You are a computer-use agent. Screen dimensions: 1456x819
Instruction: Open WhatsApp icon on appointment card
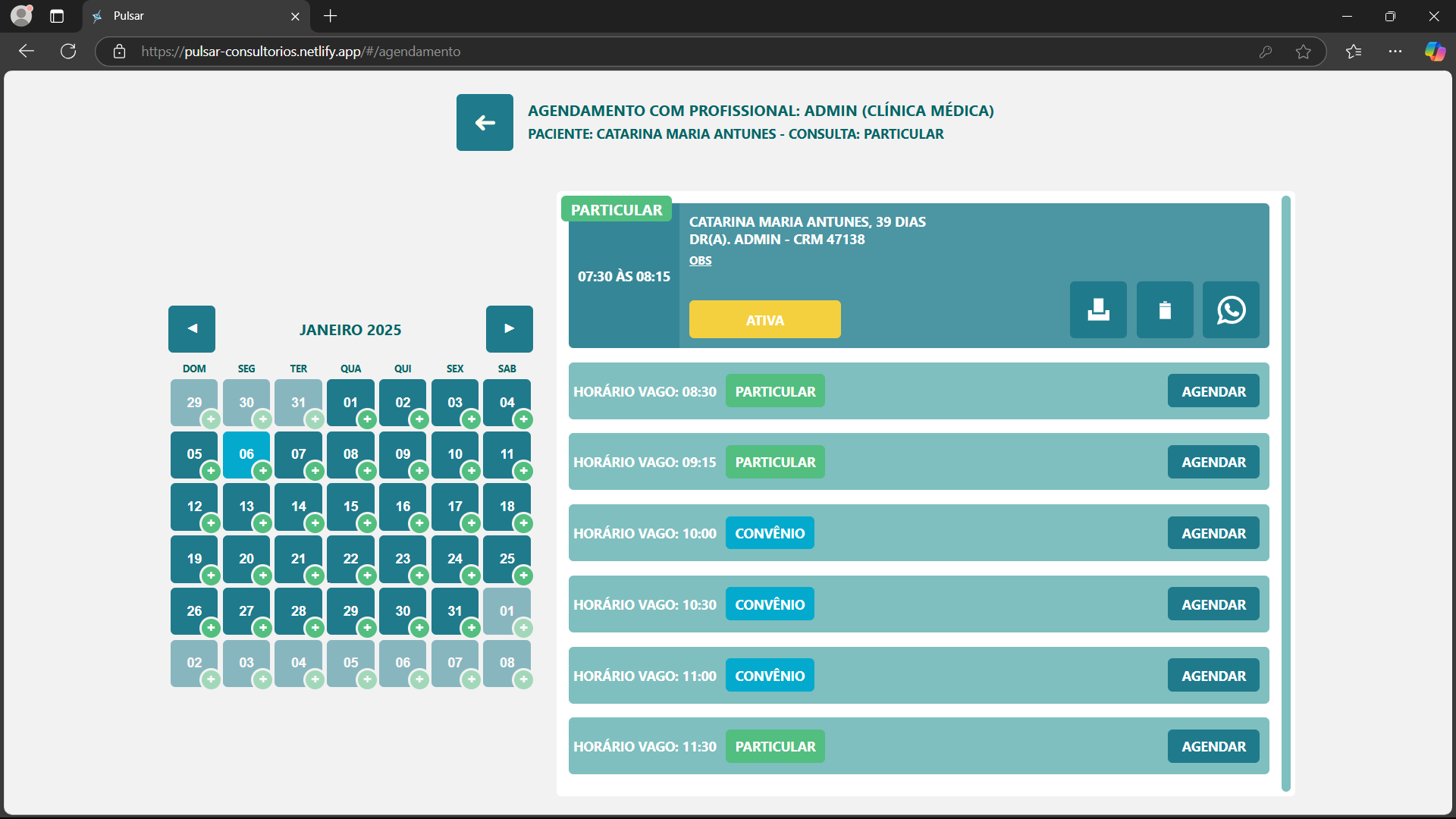tap(1231, 309)
